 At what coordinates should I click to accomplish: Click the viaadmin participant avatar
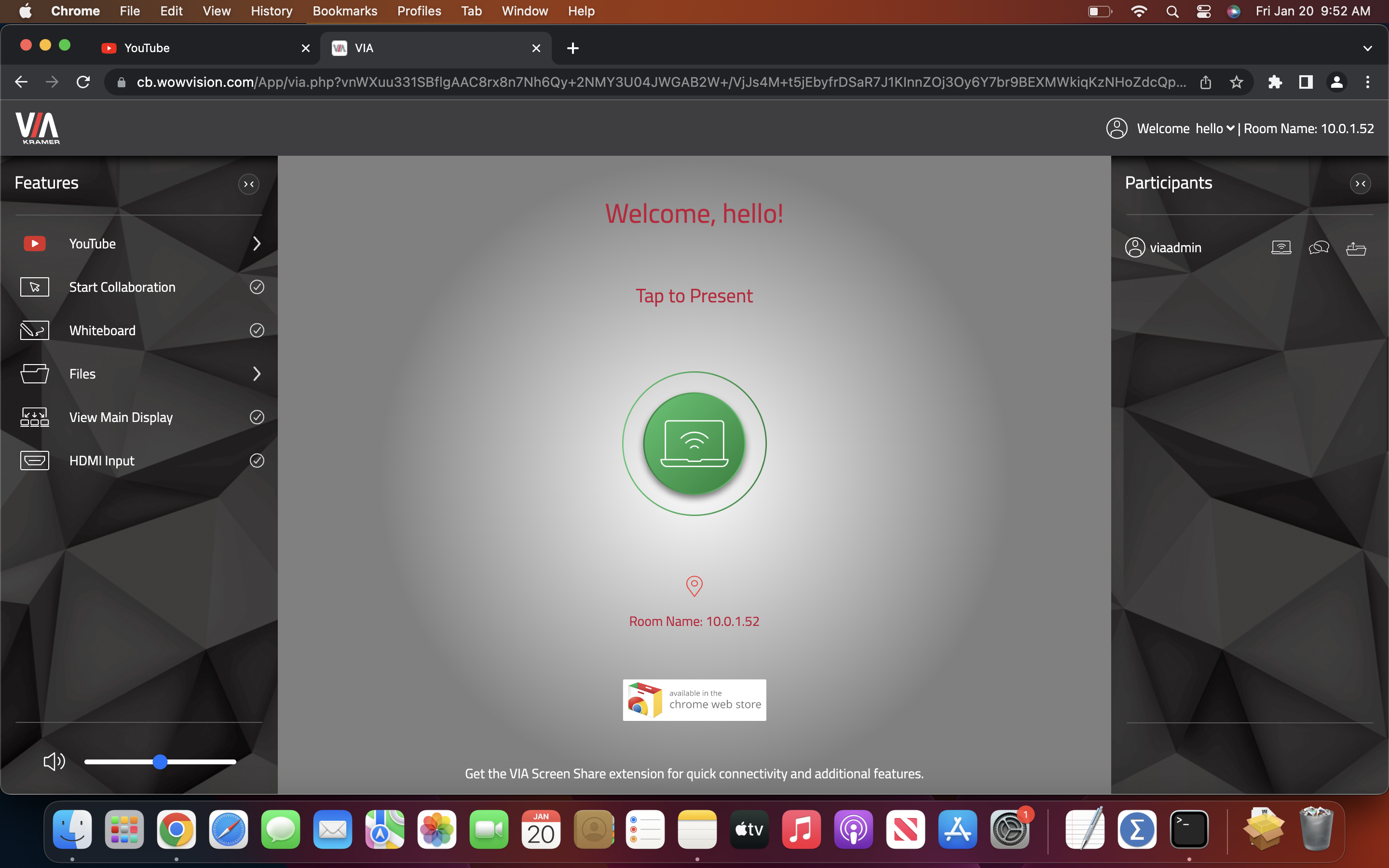pyautogui.click(x=1135, y=247)
